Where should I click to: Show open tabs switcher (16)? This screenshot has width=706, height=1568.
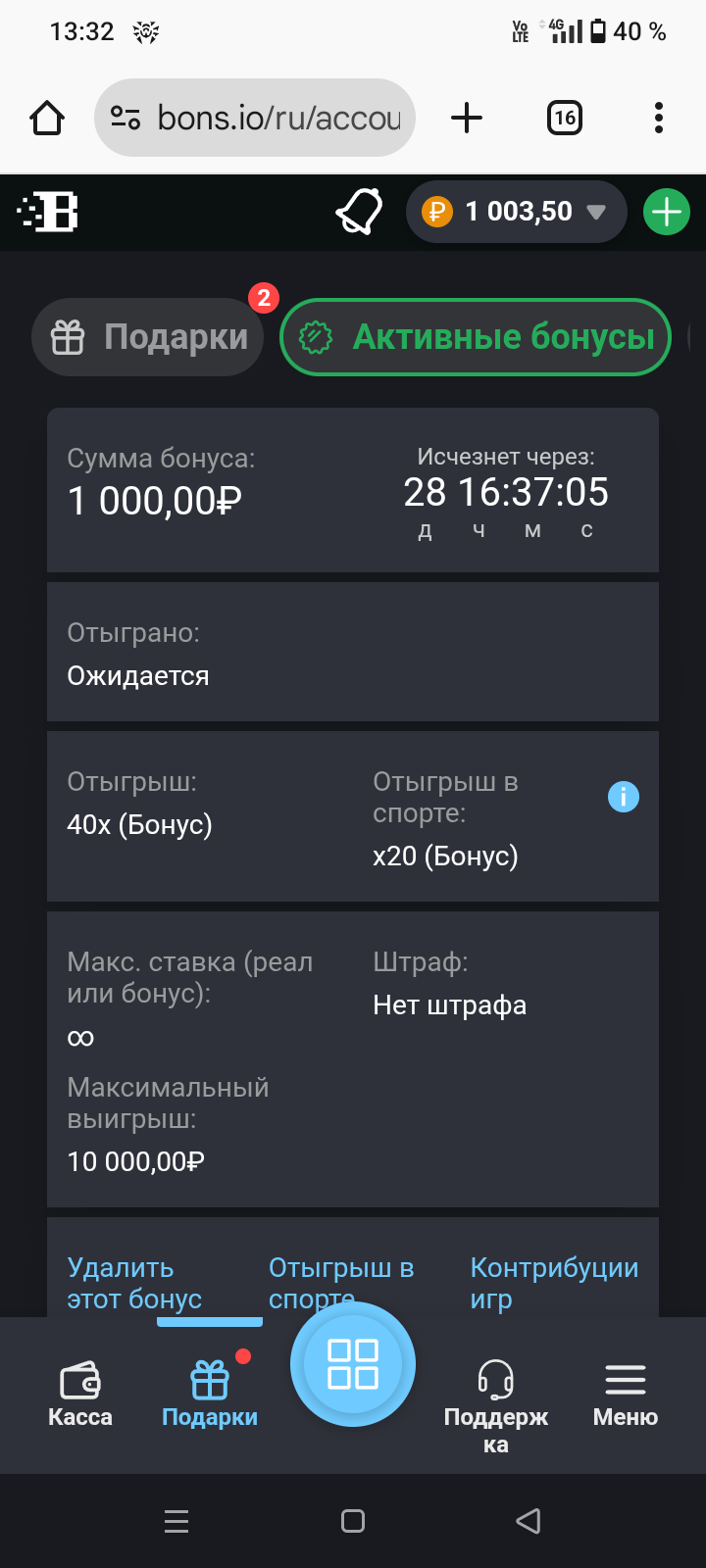click(x=565, y=119)
